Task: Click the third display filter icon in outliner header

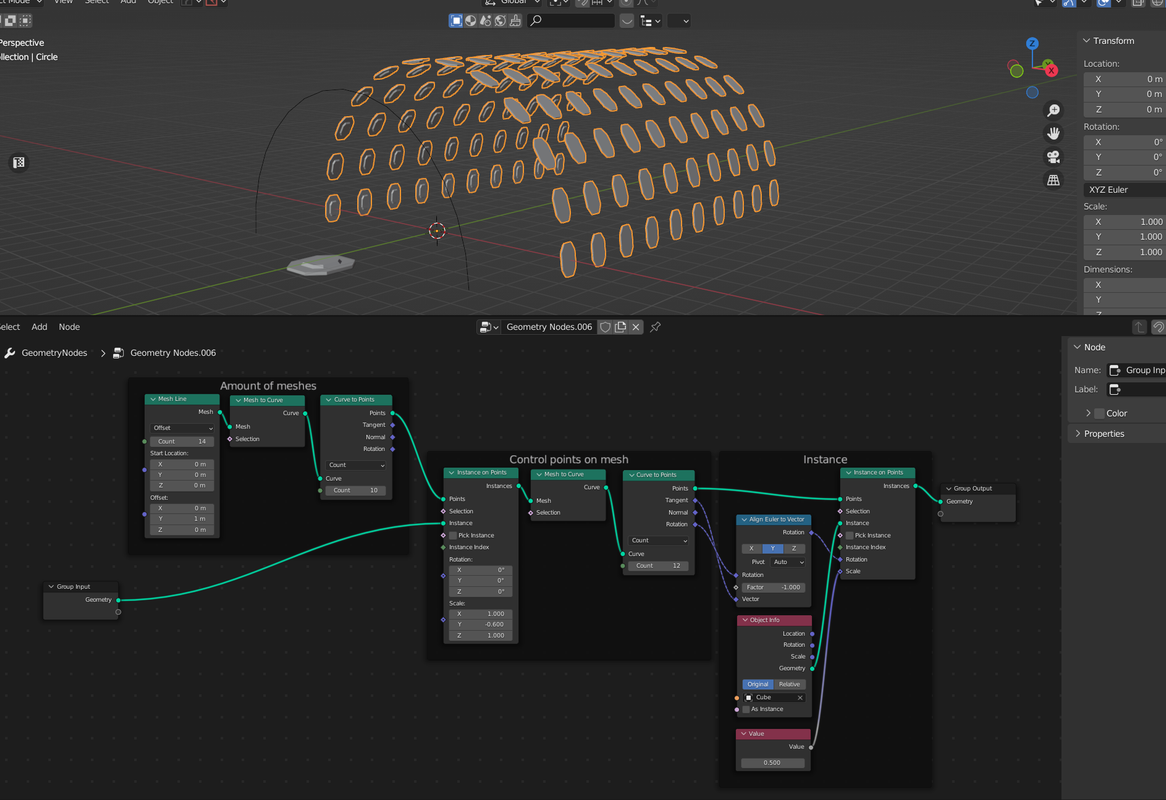Action: point(486,21)
